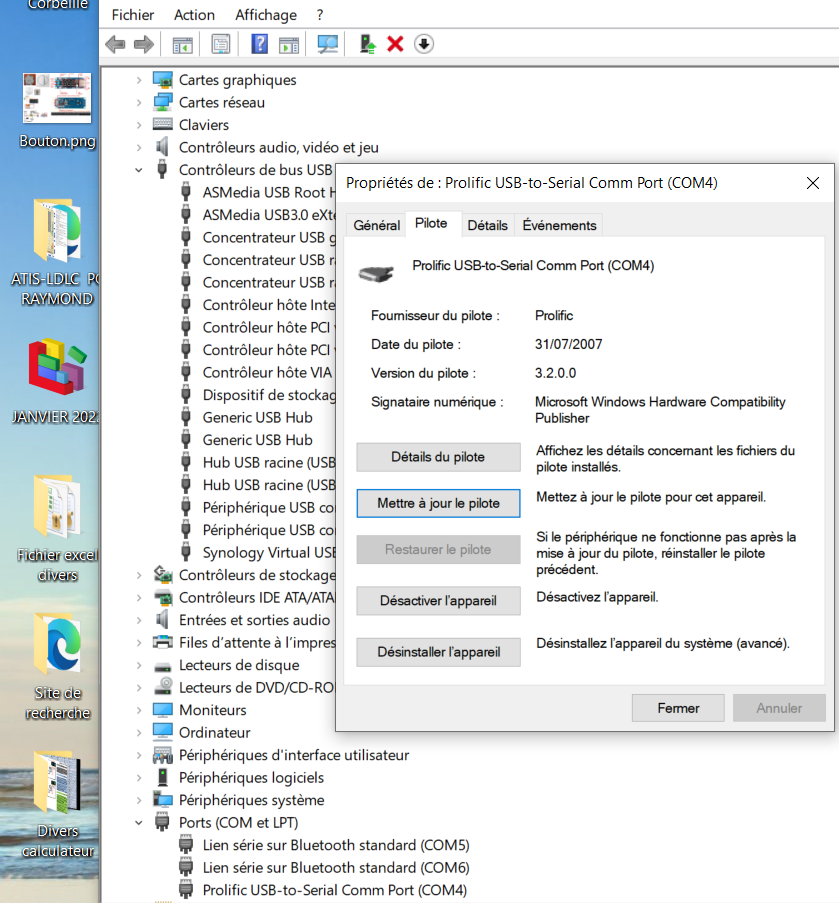
Task: Expand Périphériques d'interface utilisateur node
Action: (x=139, y=755)
